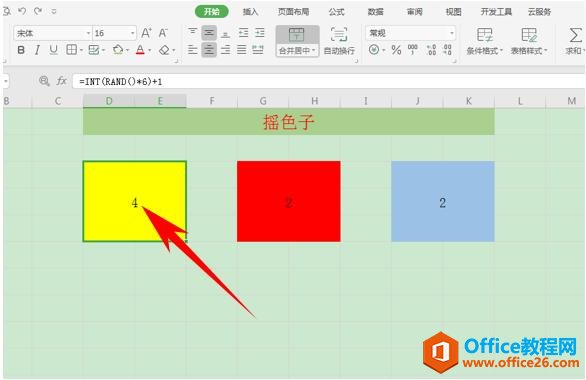
Task: Open the quick access toolbar customize arrow
Action: [54, 12]
